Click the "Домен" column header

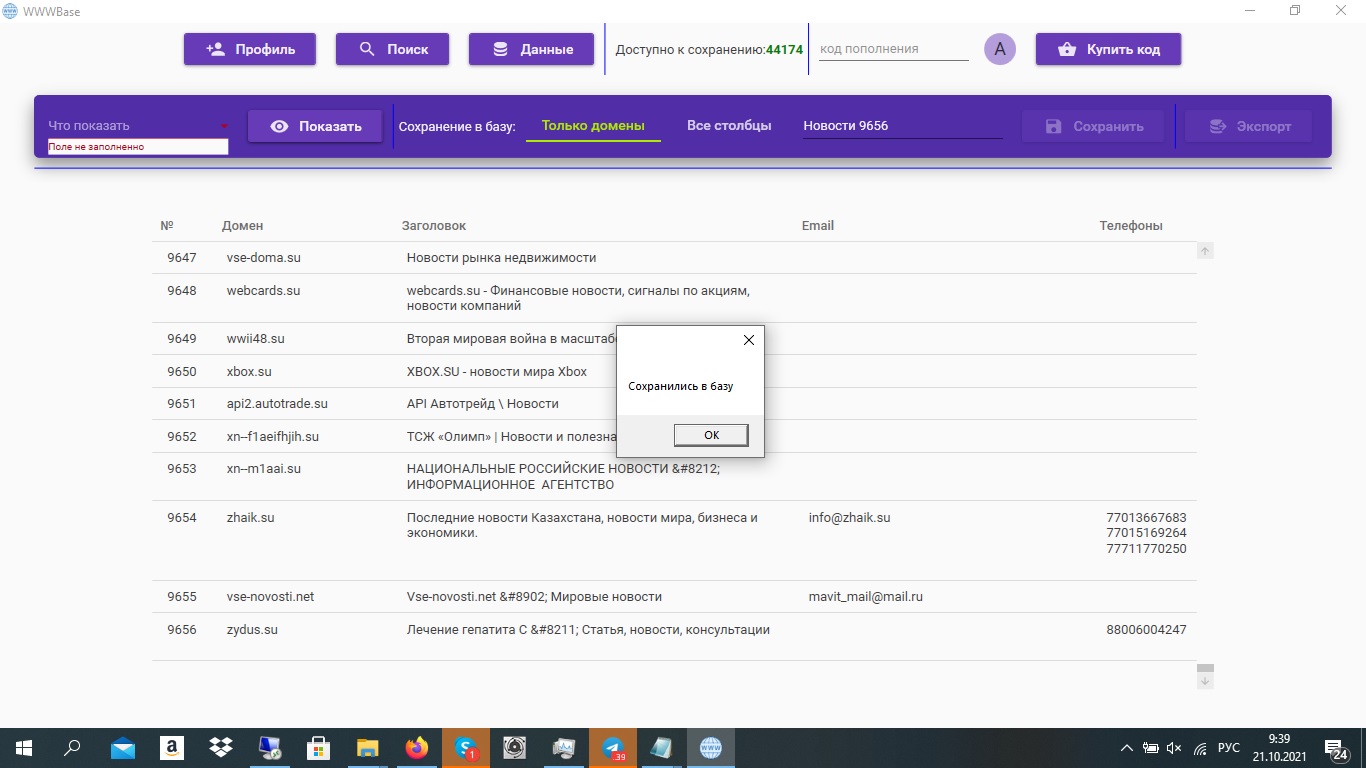tap(243, 226)
